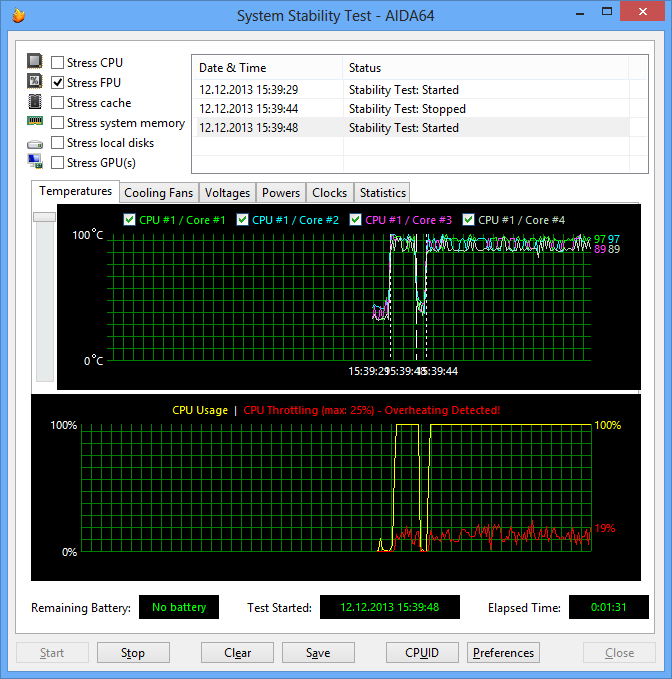Uncheck the Stress FPU checkbox
672x679 pixels.
point(57,82)
